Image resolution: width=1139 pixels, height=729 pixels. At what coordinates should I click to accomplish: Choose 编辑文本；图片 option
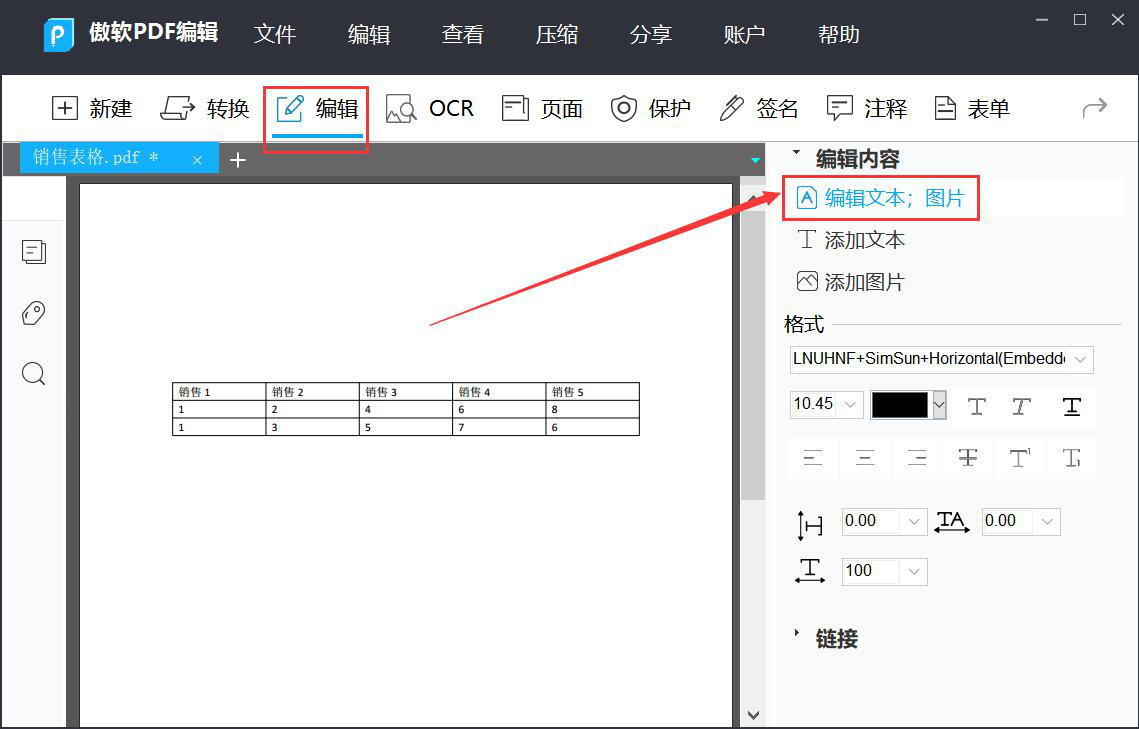tap(880, 197)
